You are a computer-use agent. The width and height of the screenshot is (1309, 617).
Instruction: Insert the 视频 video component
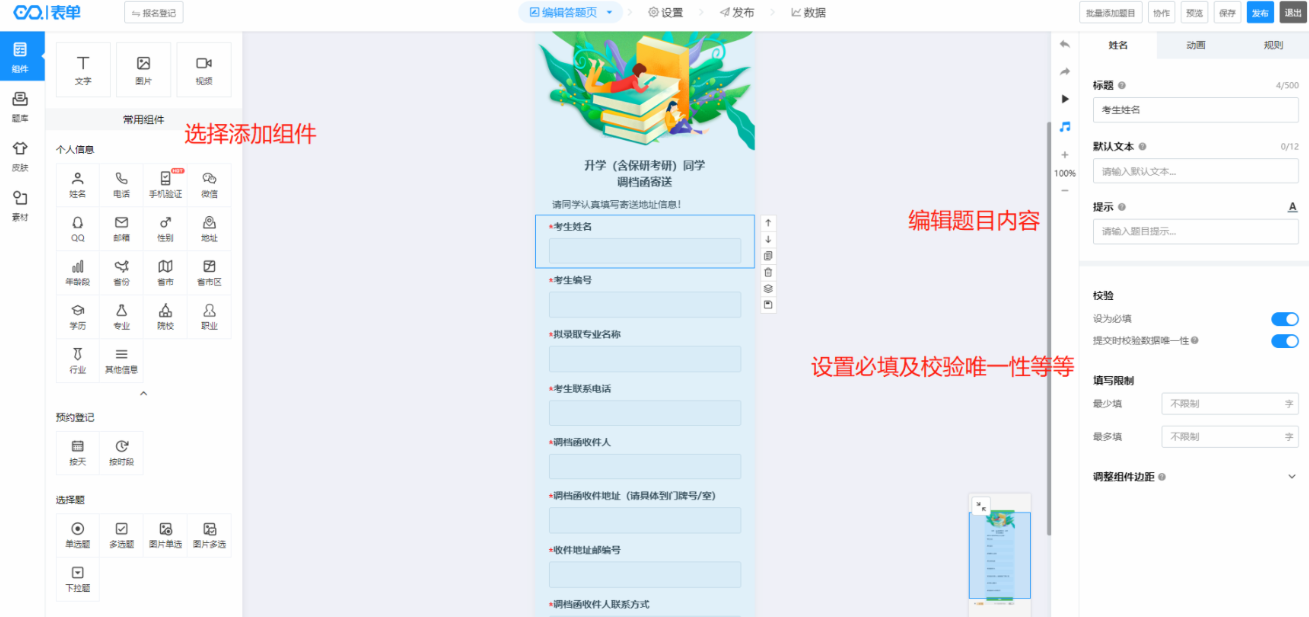(204, 69)
